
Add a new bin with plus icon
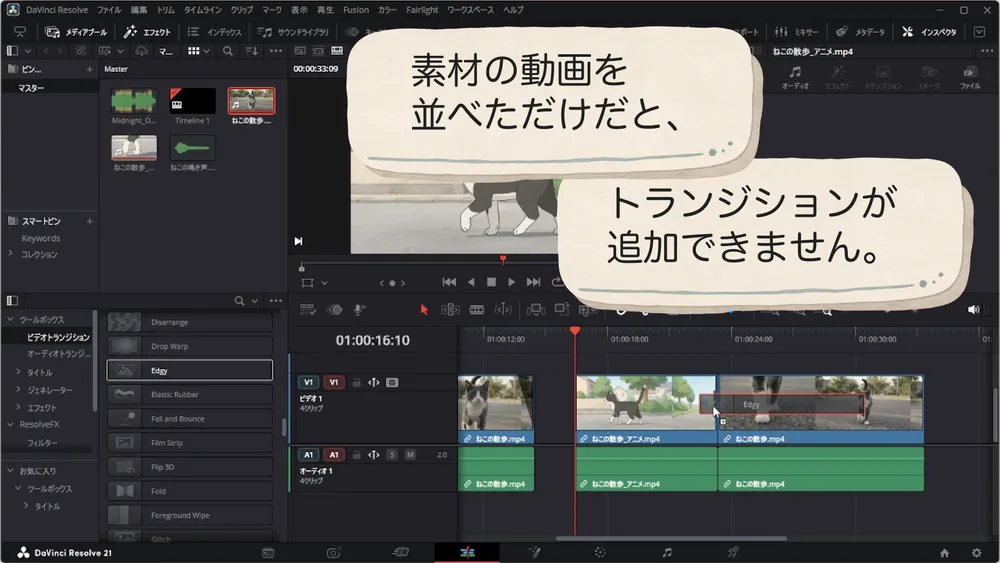[x=89, y=69]
